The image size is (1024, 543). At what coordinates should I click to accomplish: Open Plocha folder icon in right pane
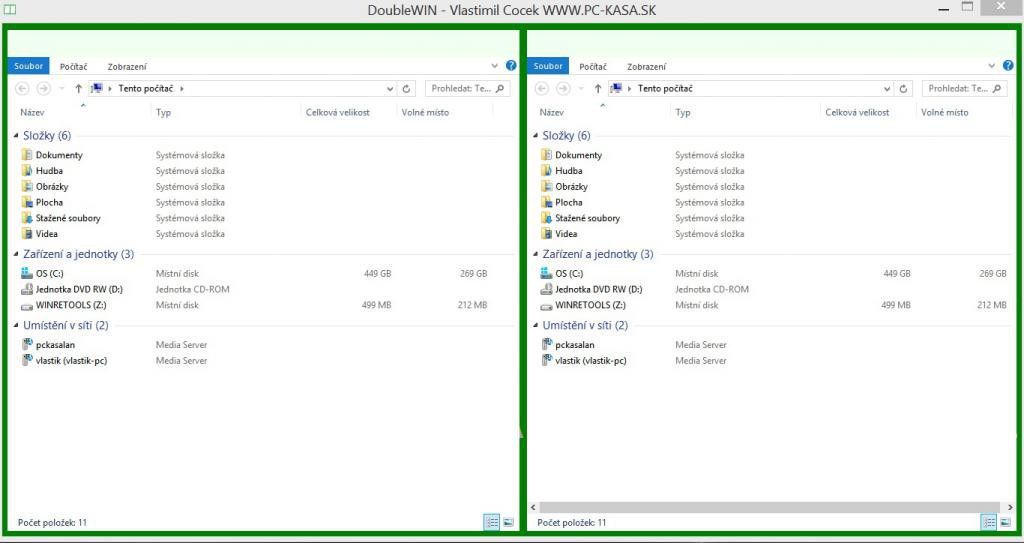547,202
